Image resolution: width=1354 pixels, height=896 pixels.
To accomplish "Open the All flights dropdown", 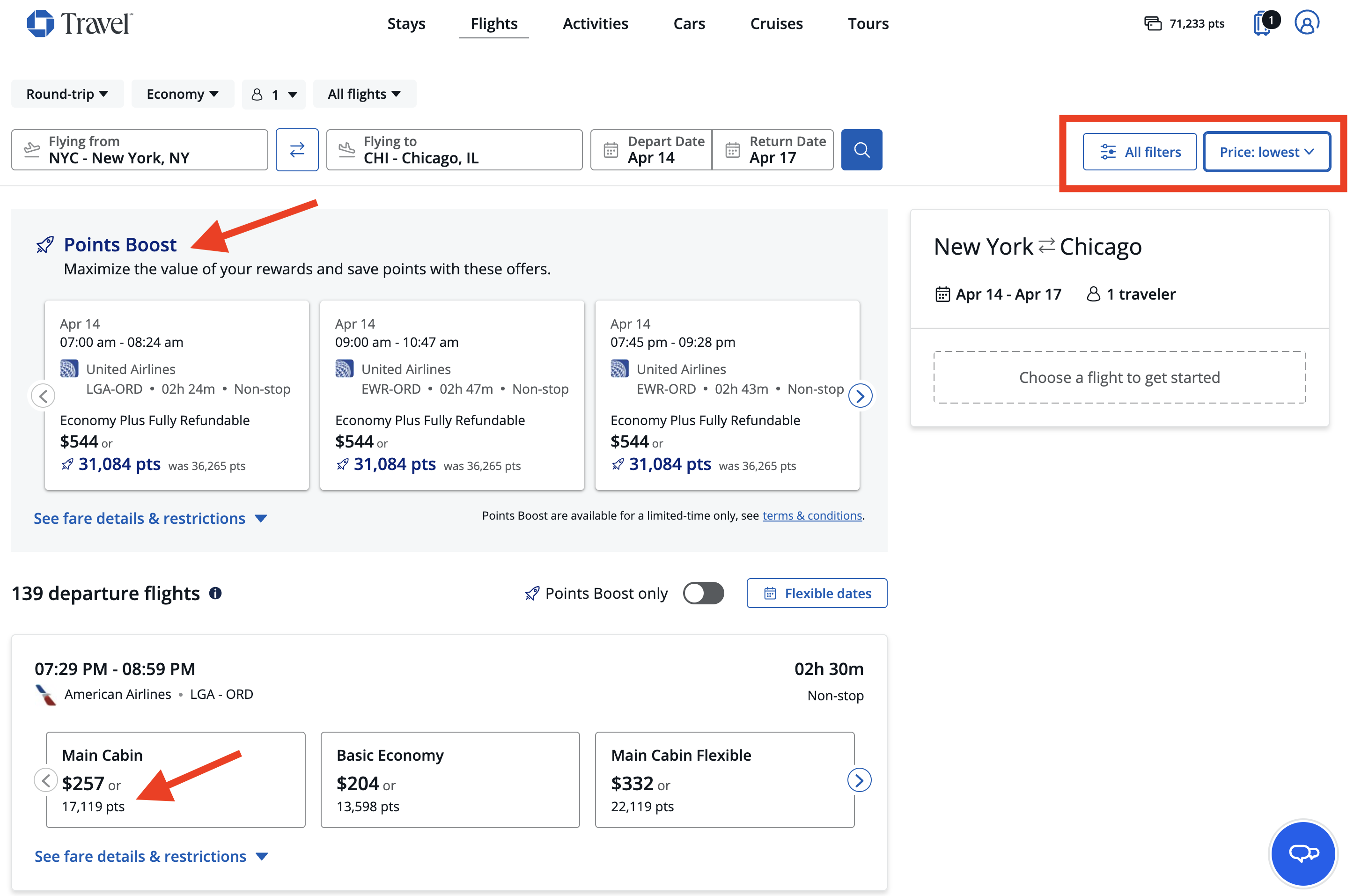I will tap(364, 94).
